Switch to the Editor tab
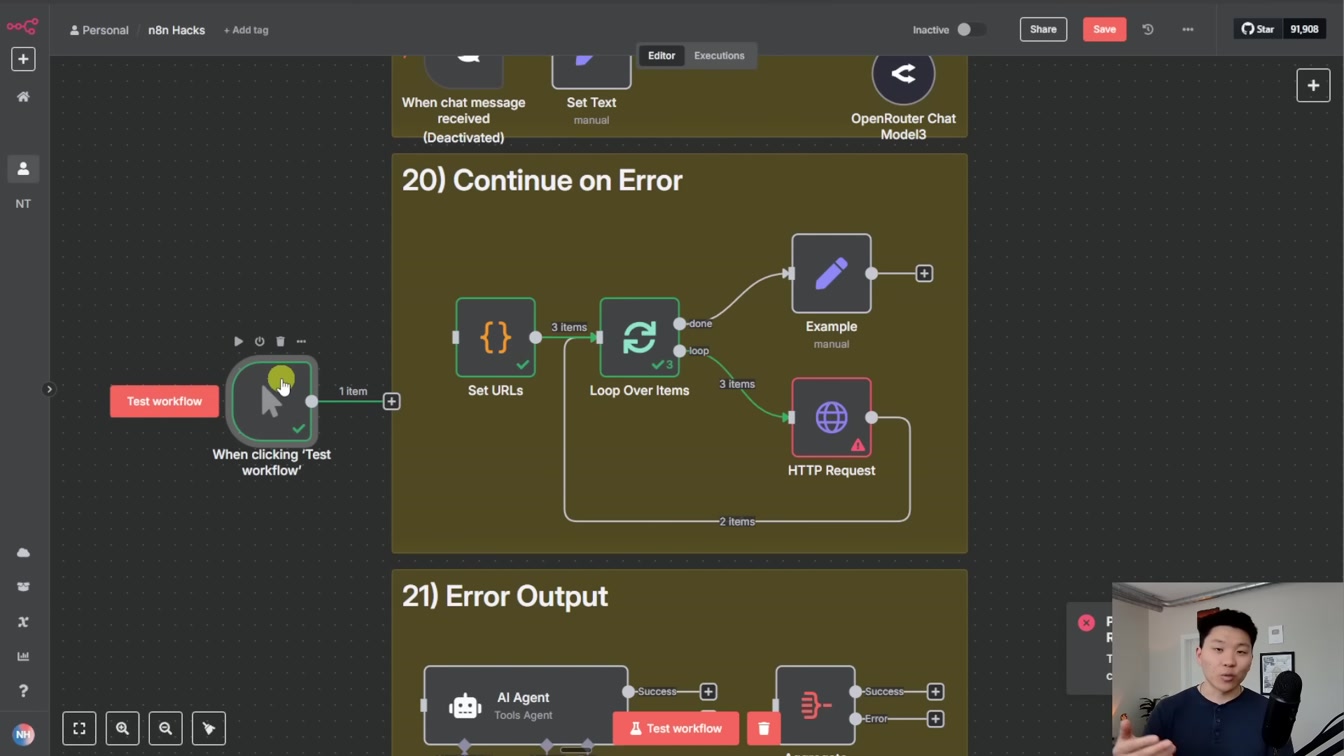Image resolution: width=1344 pixels, height=756 pixels. coord(661,56)
